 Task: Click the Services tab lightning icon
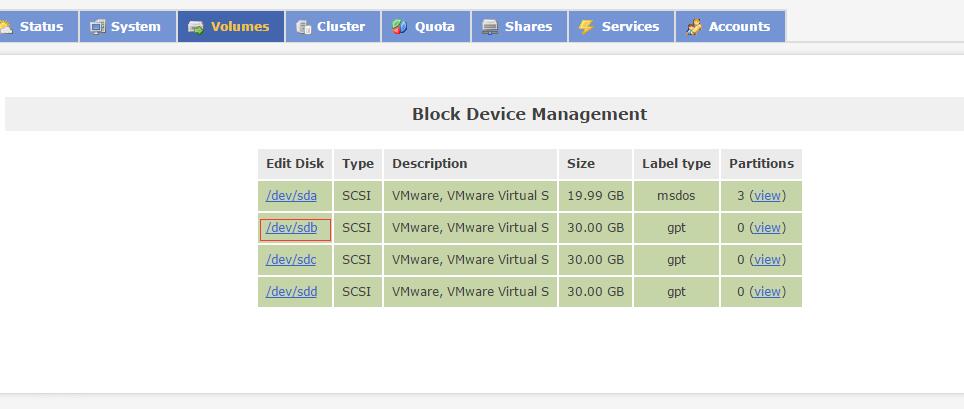tap(587, 27)
